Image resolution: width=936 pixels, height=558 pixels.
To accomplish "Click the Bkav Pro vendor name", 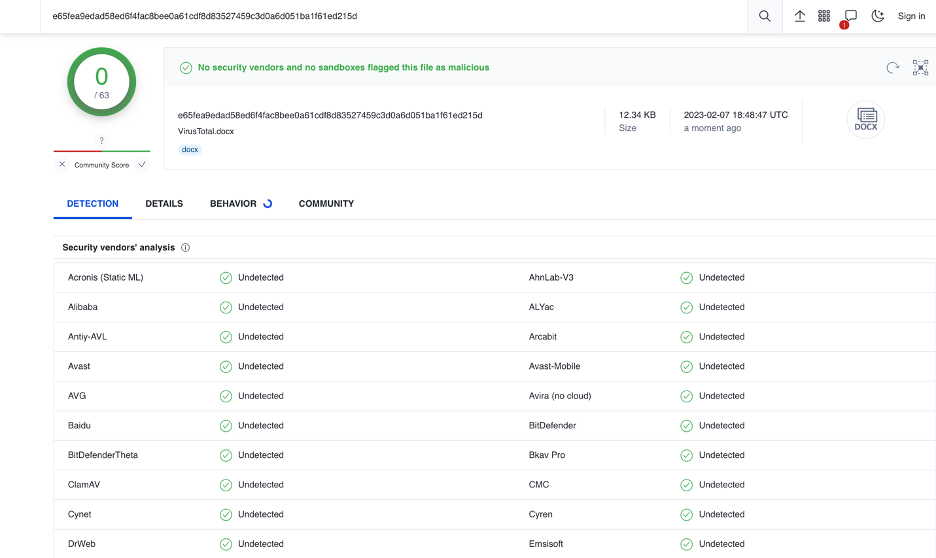I will [x=547, y=455].
